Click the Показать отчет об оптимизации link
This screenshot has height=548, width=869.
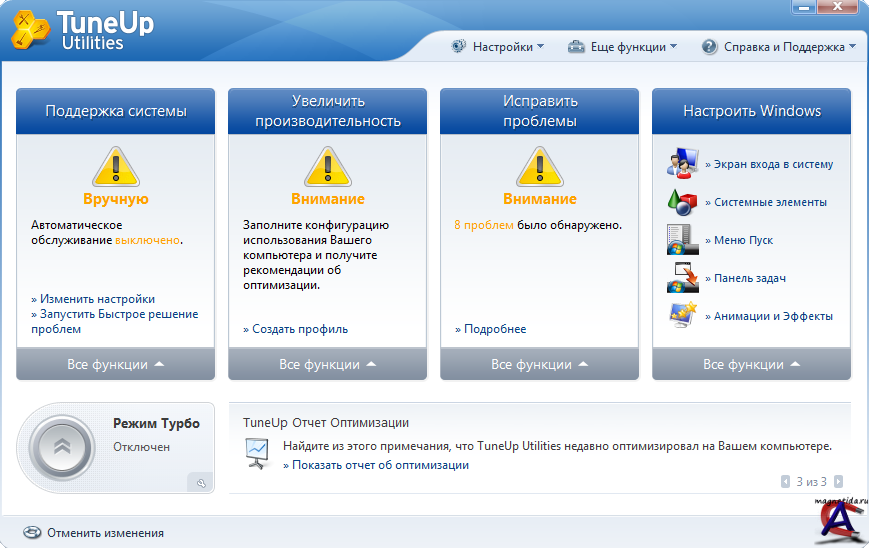click(x=379, y=465)
